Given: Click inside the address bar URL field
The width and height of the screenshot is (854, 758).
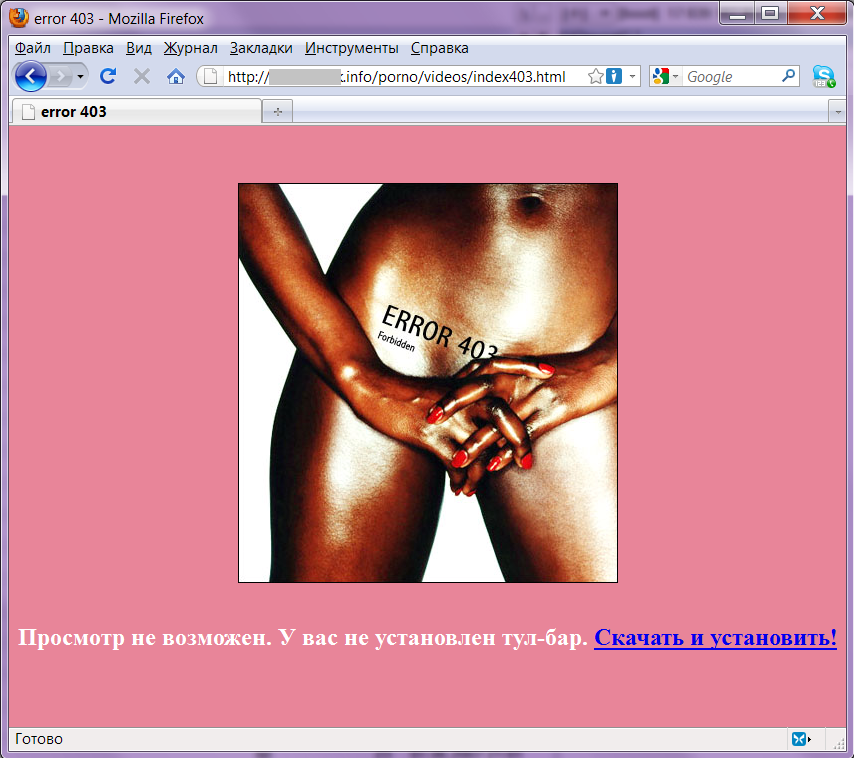Looking at the screenshot, I should (400, 76).
